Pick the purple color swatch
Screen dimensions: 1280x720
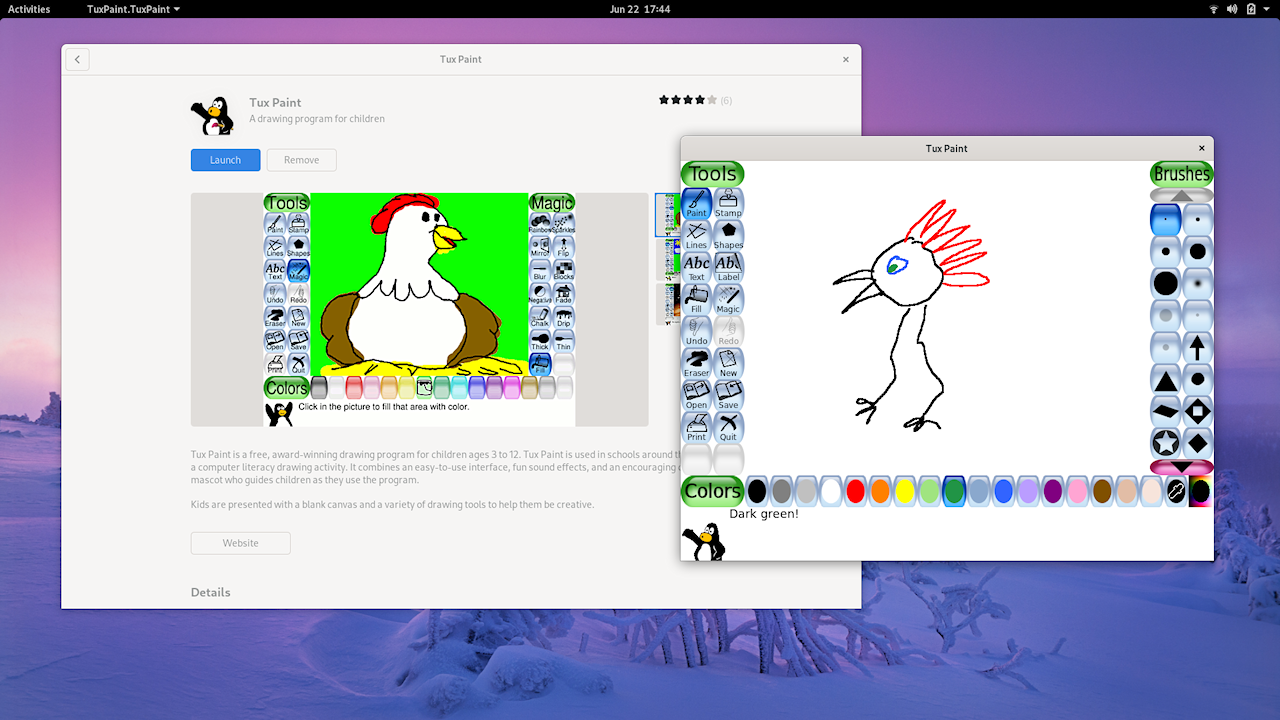click(x=1053, y=491)
